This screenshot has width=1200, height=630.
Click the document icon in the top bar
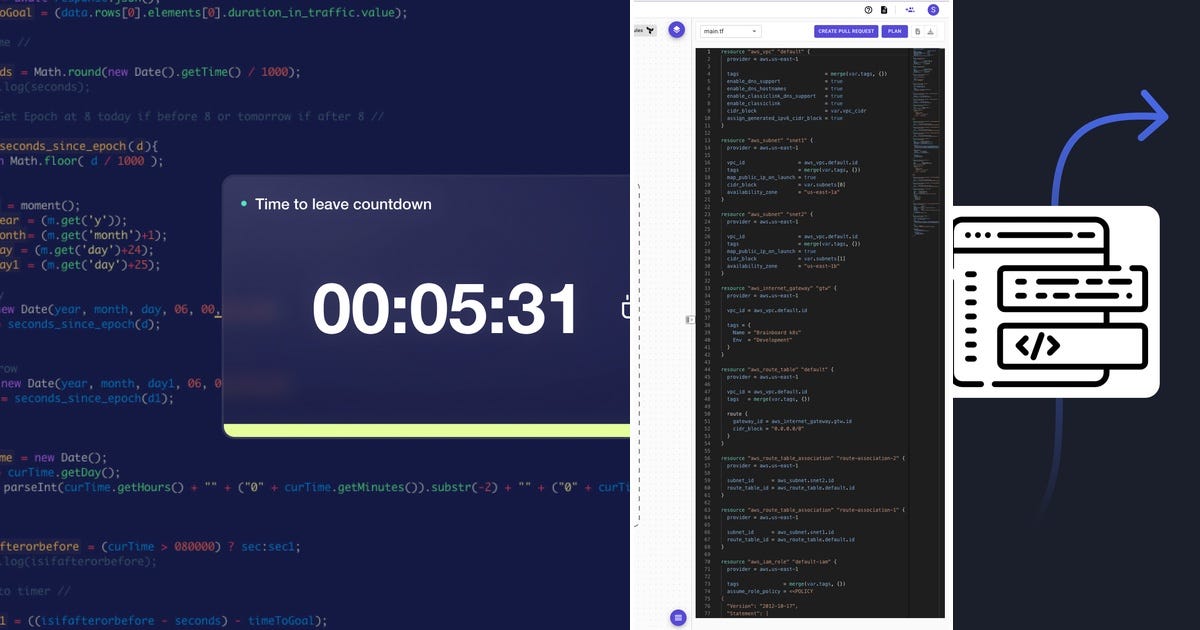(x=884, y=9)
